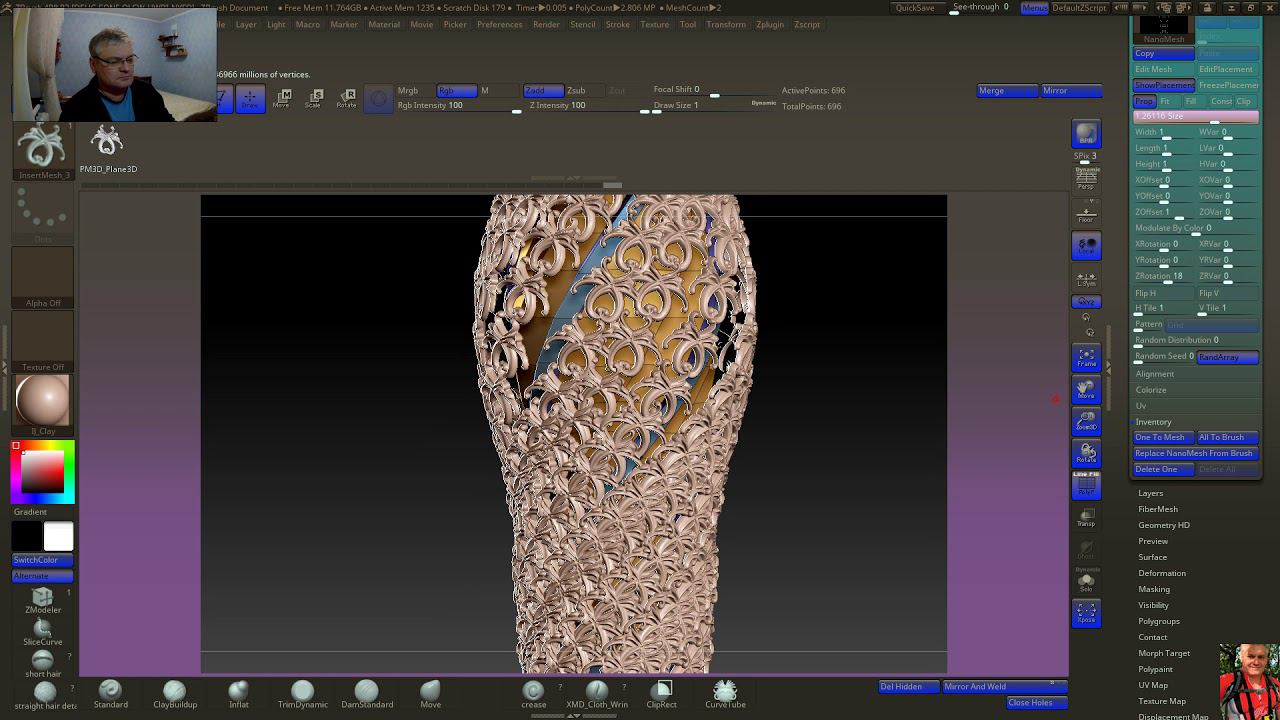Expand the Geometry HD section
The height and width of the screenshot is (720, 1280).
coord(1163,525)
